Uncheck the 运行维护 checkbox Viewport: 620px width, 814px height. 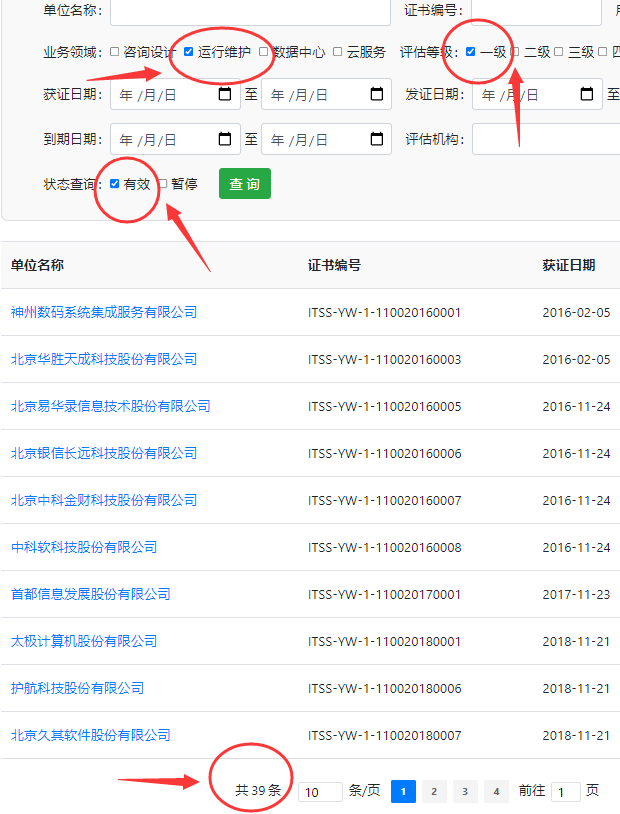188,51
